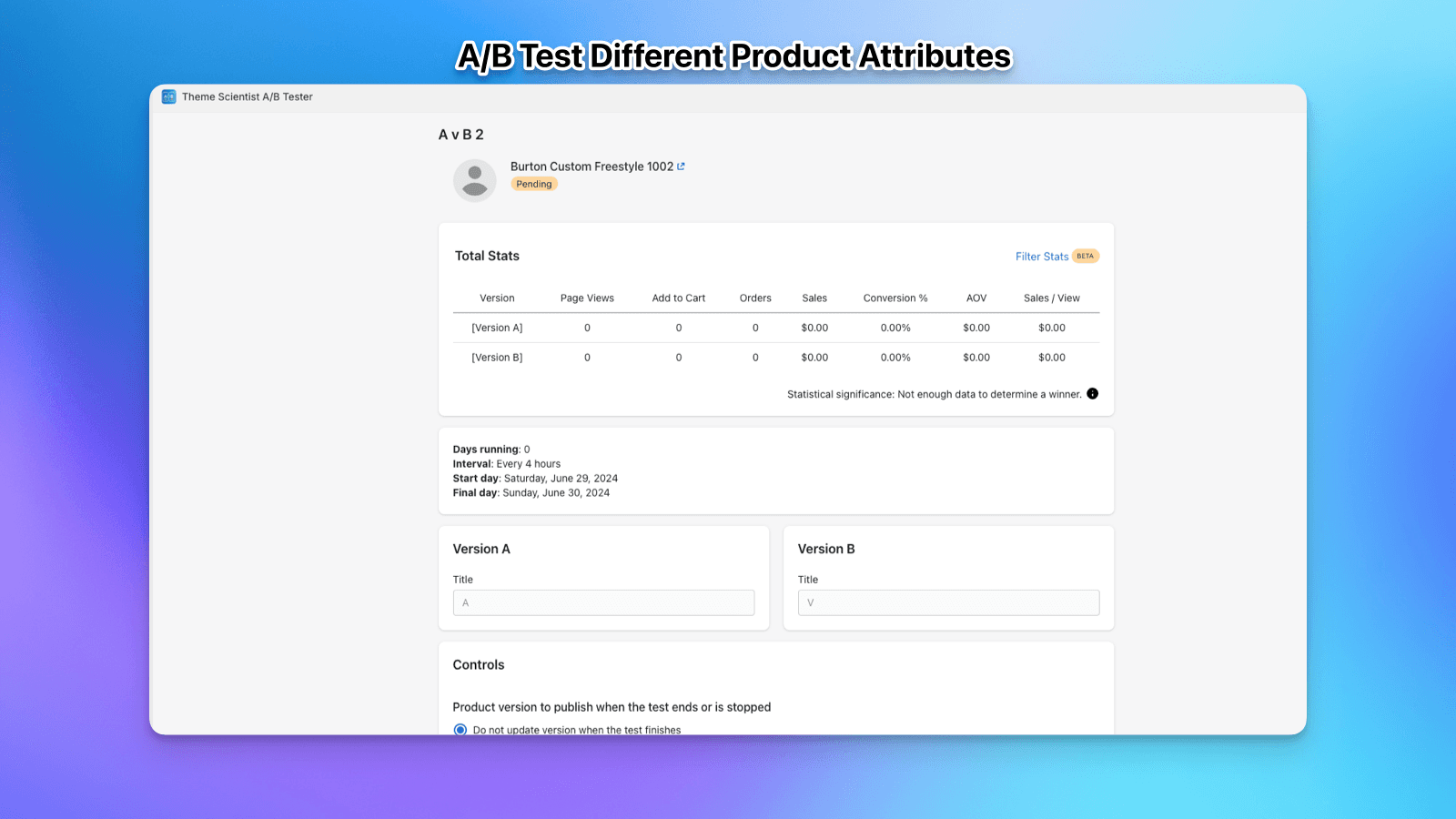Click the Add to Cart column header
The height and width of the screenshot is (819, 1456).
click(678, 298)
